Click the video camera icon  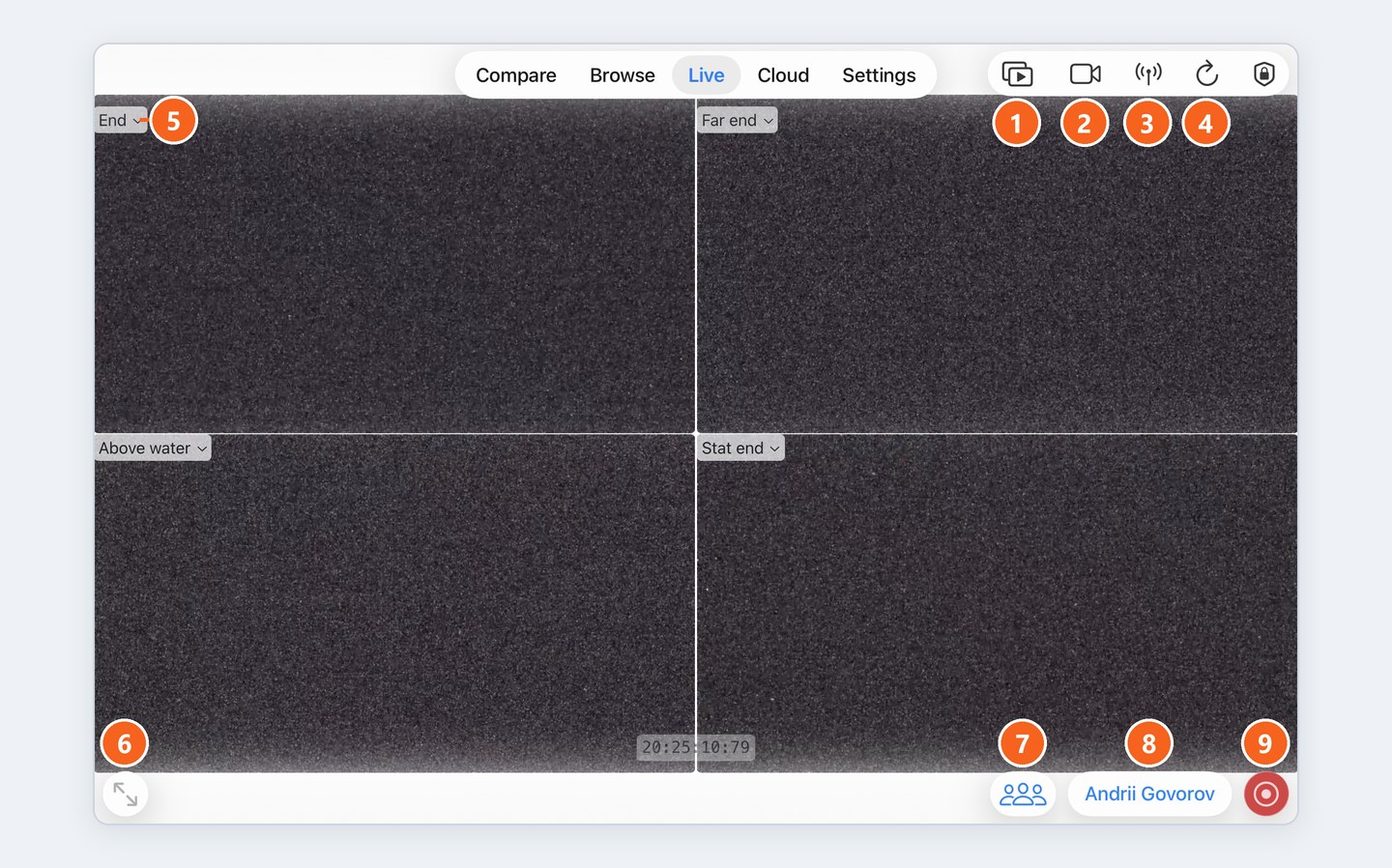point(1085,73)
